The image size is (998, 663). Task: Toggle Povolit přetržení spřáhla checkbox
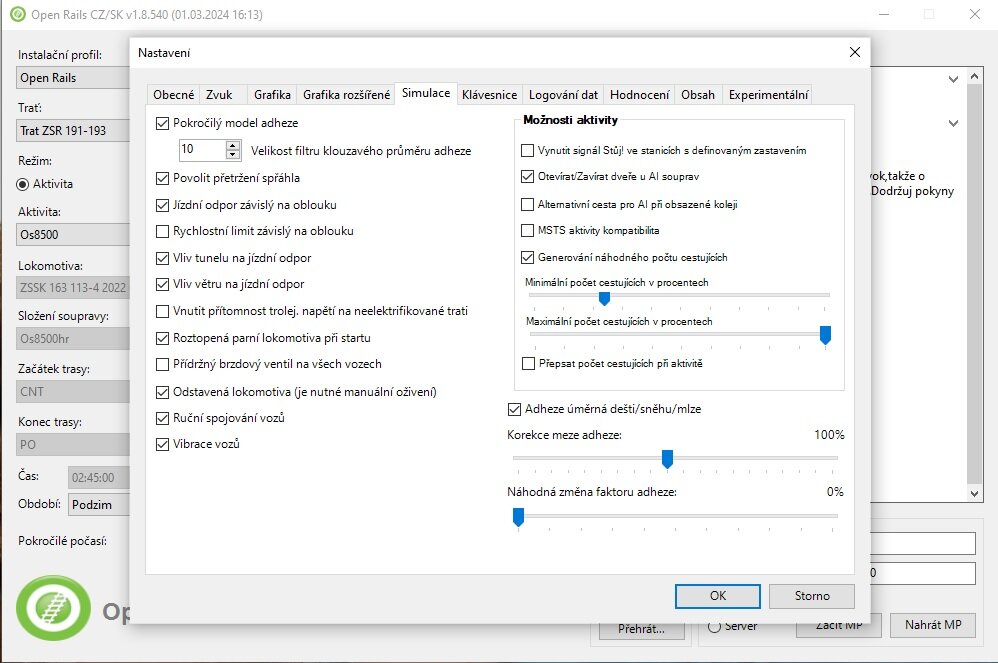(x=162, y=178)
